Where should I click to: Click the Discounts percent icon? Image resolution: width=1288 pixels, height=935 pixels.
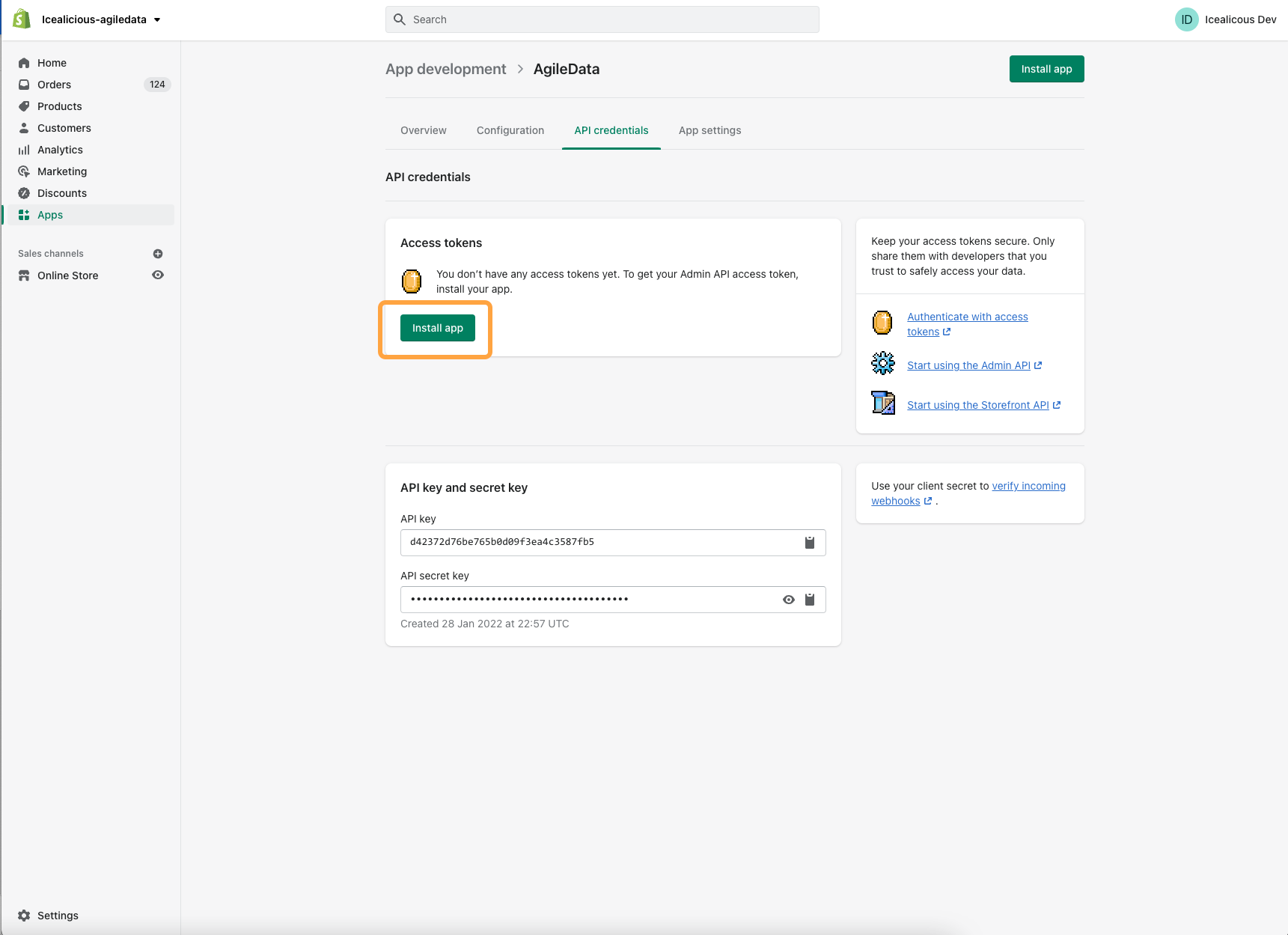[x=24, y=193]
